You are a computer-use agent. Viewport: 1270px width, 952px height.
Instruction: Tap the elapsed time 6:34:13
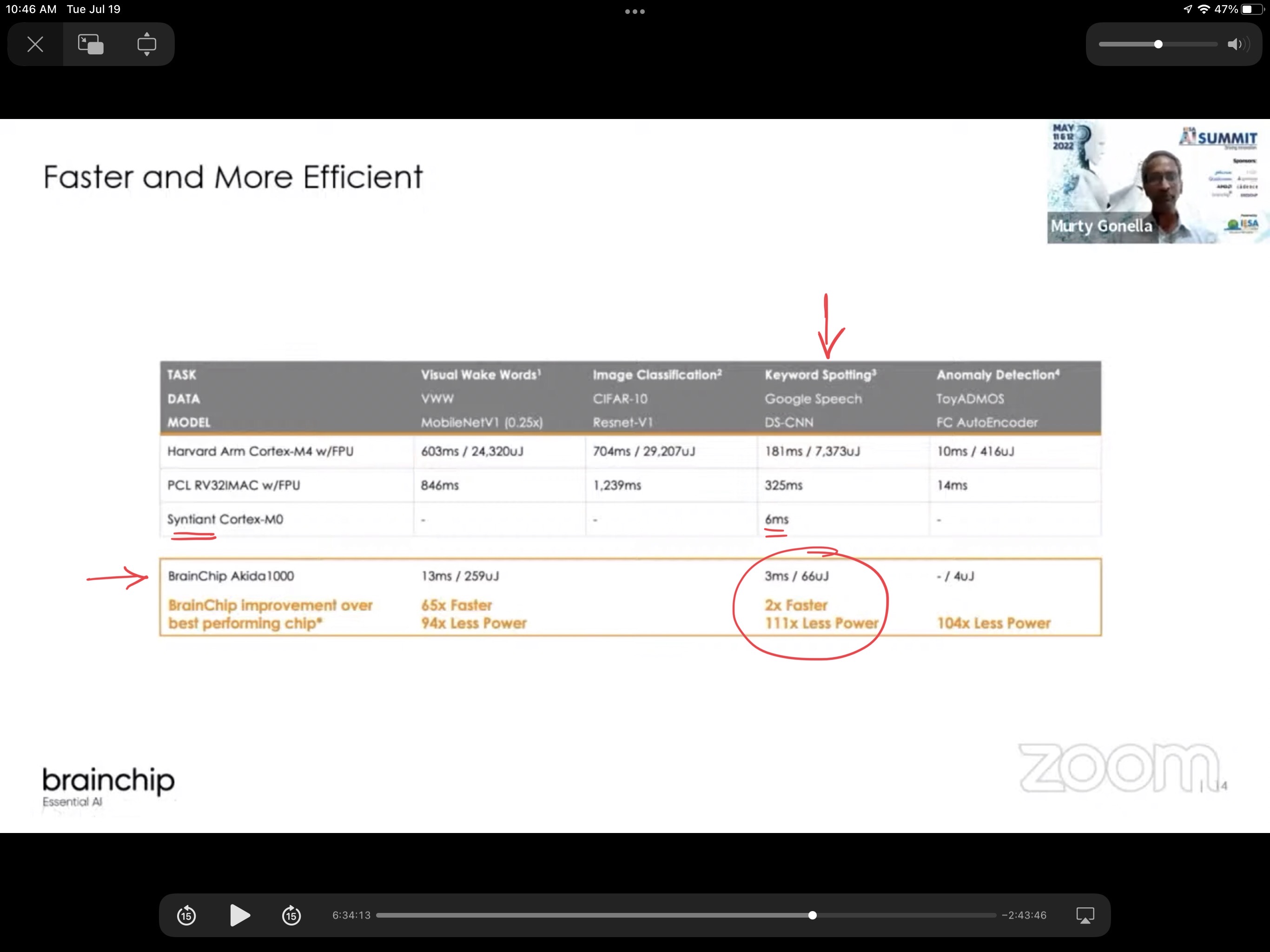pyautogui.click(x=351, y=915)
